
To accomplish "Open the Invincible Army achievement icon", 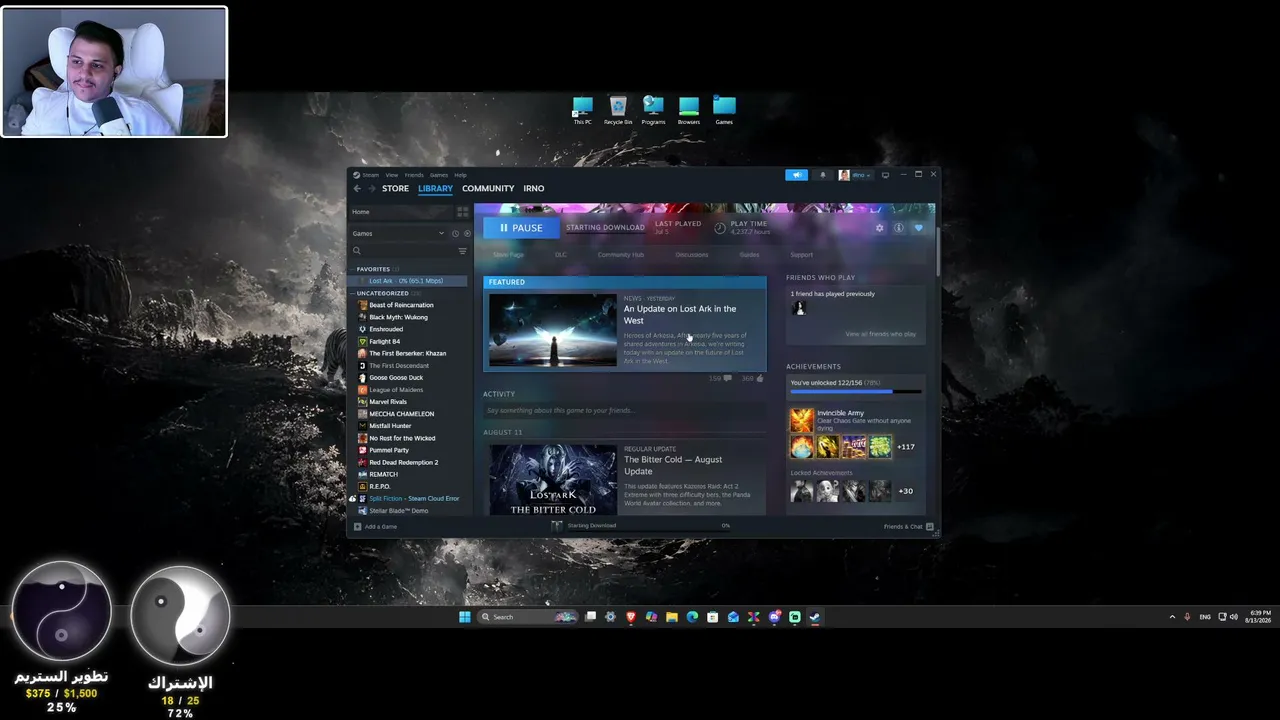I will pyautogui.click(x=802, y=420).
